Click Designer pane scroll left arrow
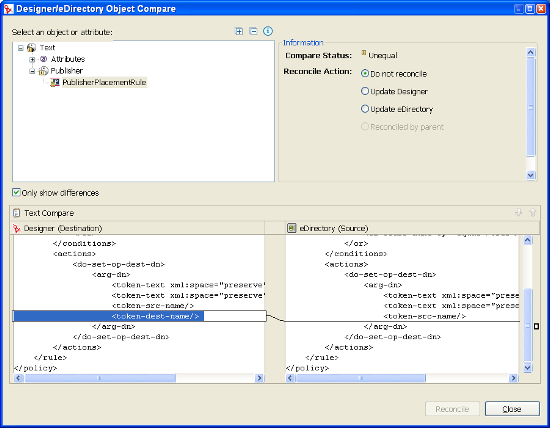 [18, 378]
